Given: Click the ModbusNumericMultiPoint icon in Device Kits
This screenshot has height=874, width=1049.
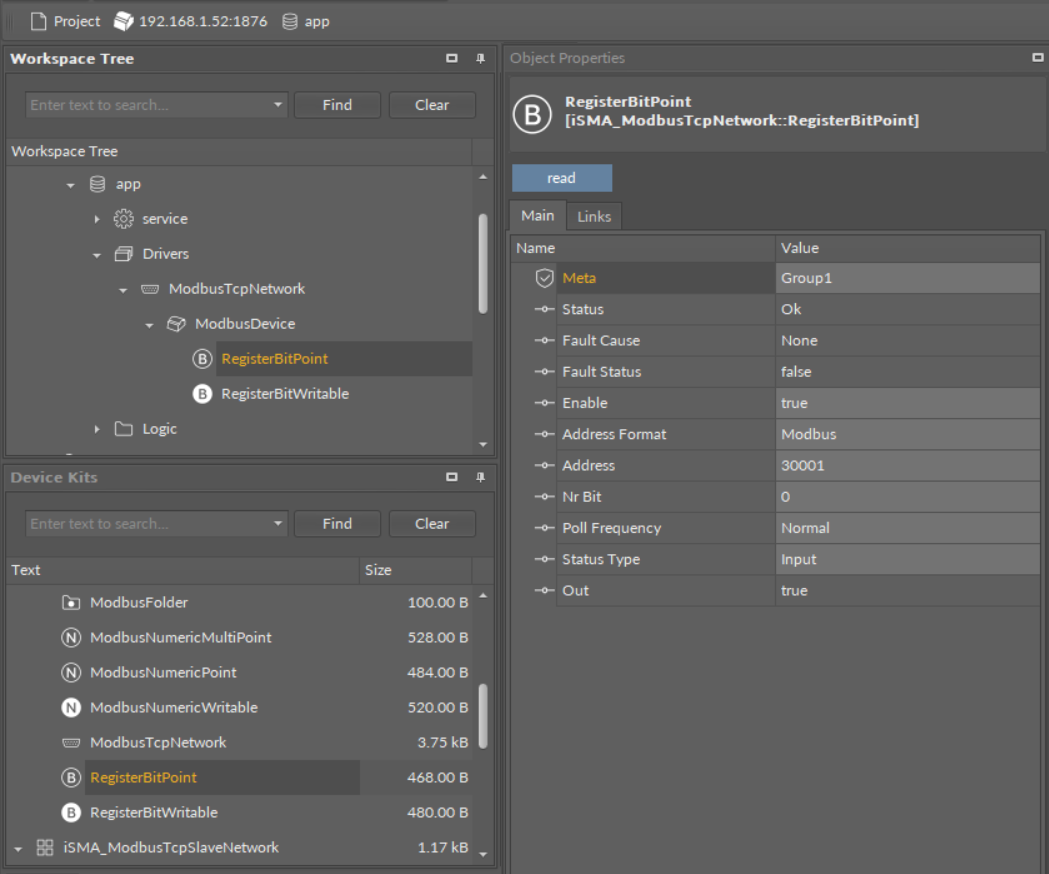Looking at the screenshot, I should tap(71, 638).
